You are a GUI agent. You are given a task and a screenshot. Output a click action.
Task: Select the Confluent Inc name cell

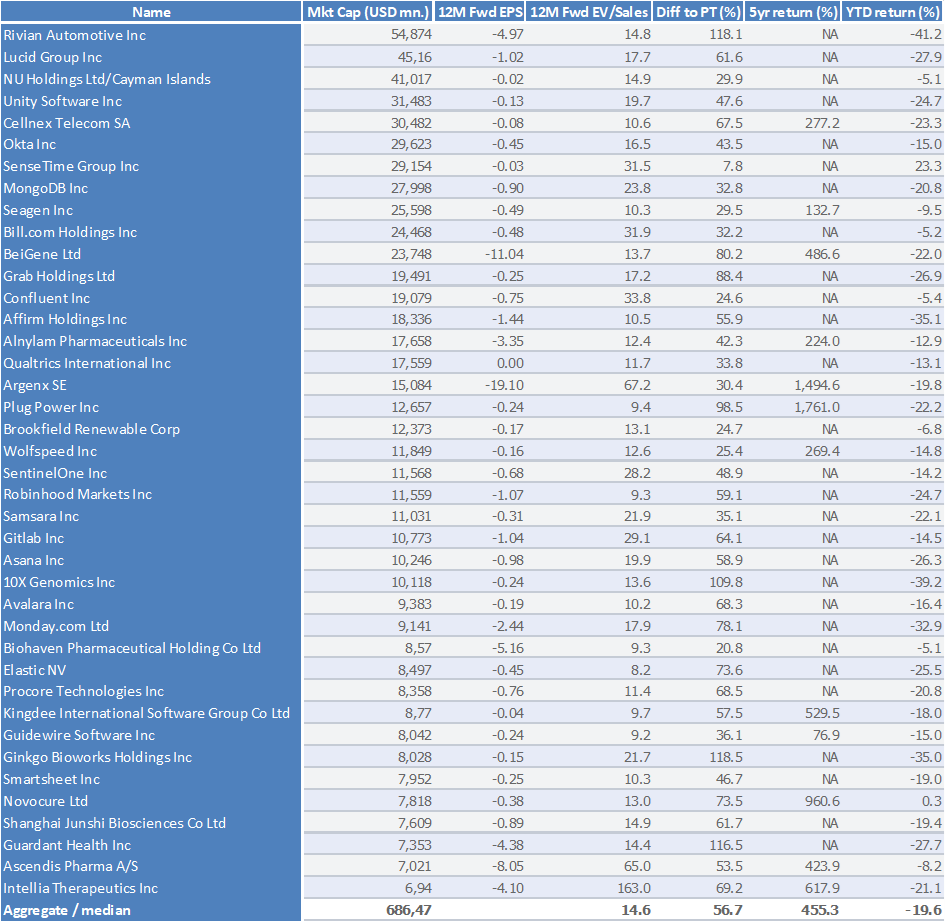point(46,298)
